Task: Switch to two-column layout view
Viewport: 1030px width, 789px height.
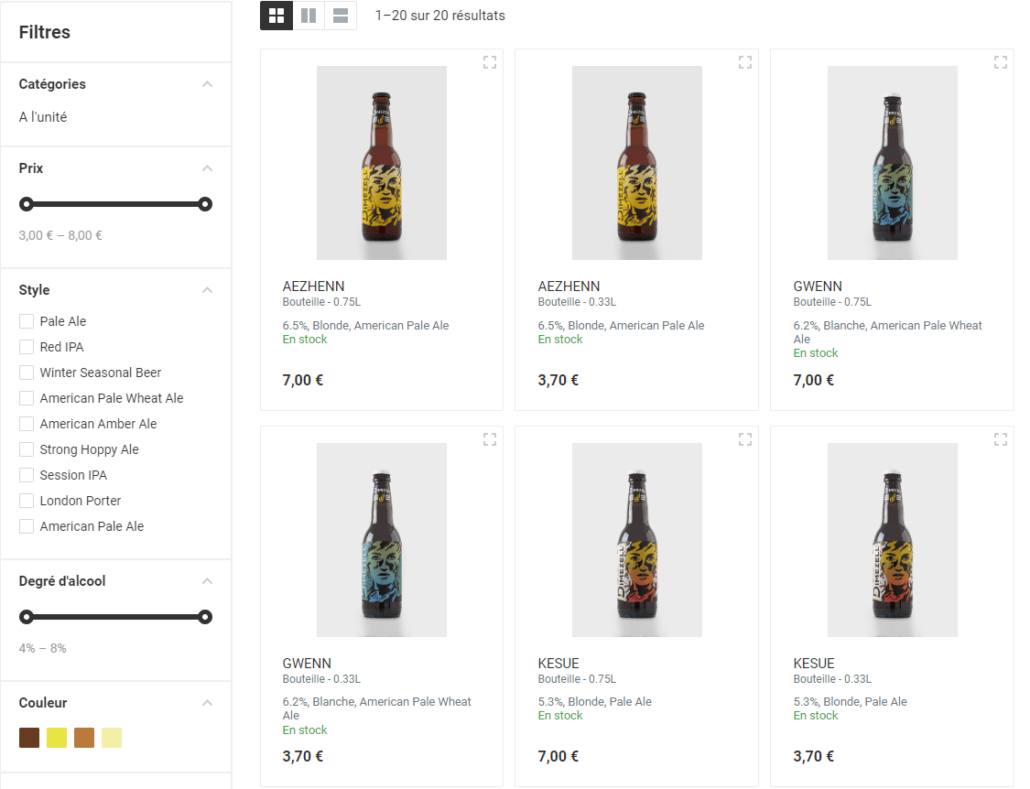Action: tap(309, 15)
